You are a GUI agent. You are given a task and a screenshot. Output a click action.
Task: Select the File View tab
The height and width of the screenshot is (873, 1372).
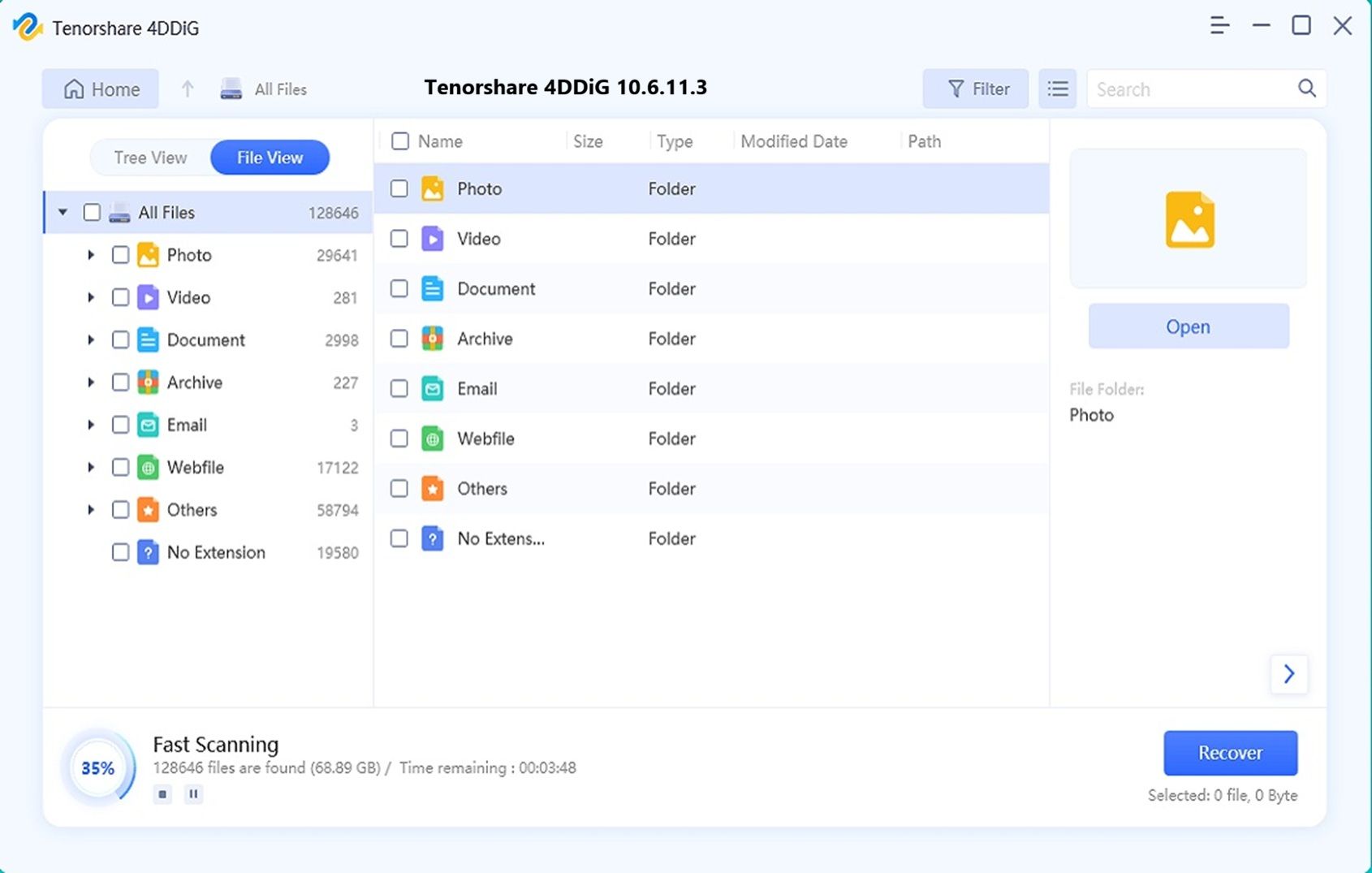[270, 158]
